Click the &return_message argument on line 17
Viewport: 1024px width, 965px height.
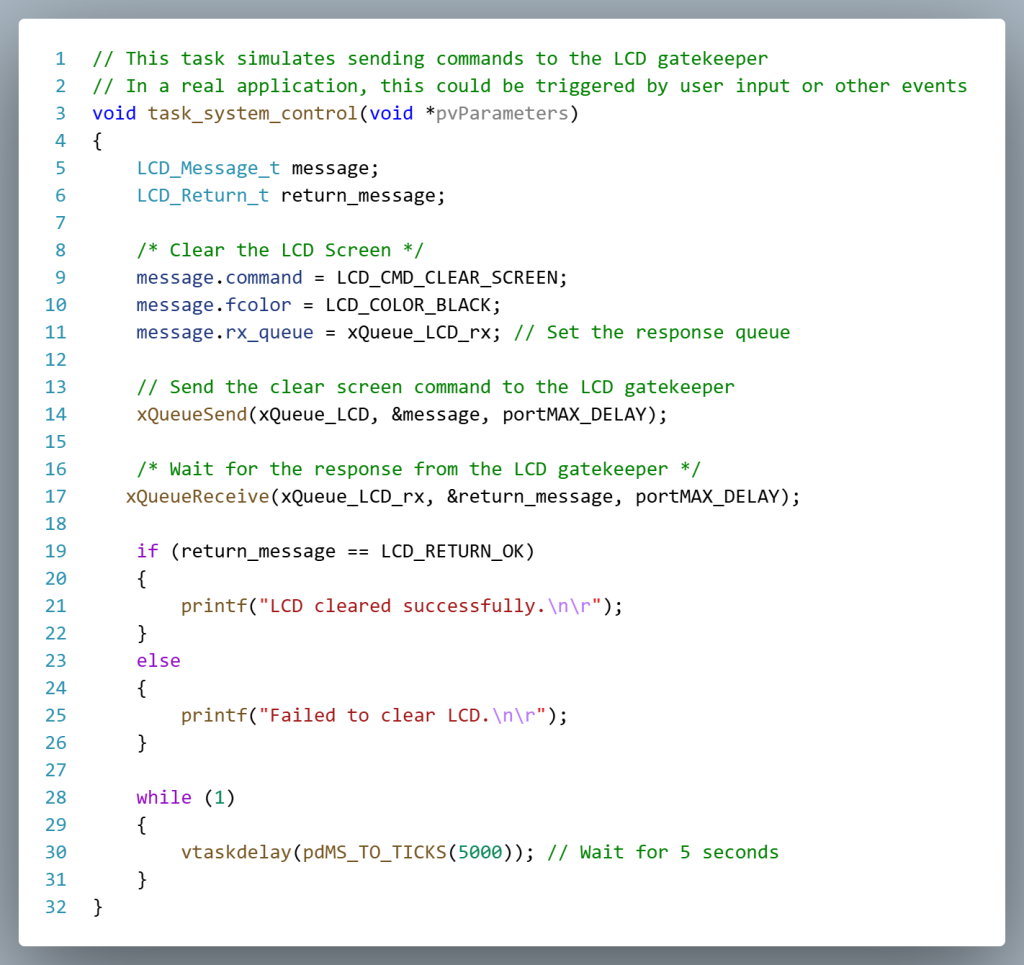pos(524,496)
